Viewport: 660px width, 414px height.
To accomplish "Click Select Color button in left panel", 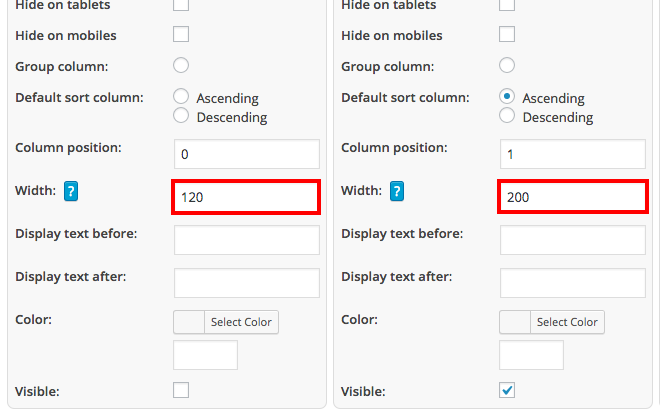I will pos(241,322).
